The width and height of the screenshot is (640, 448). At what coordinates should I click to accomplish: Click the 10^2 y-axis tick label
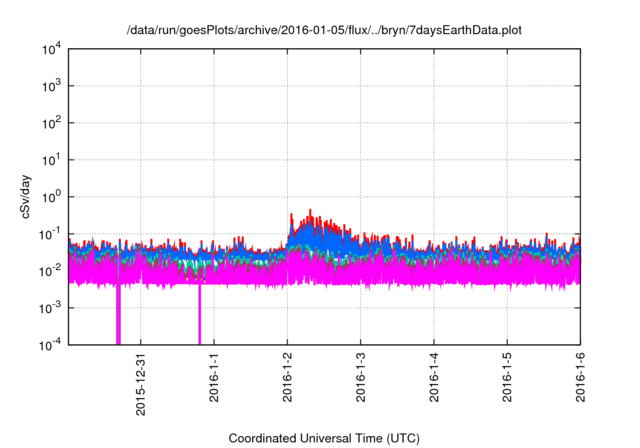[x=51, y=123]
